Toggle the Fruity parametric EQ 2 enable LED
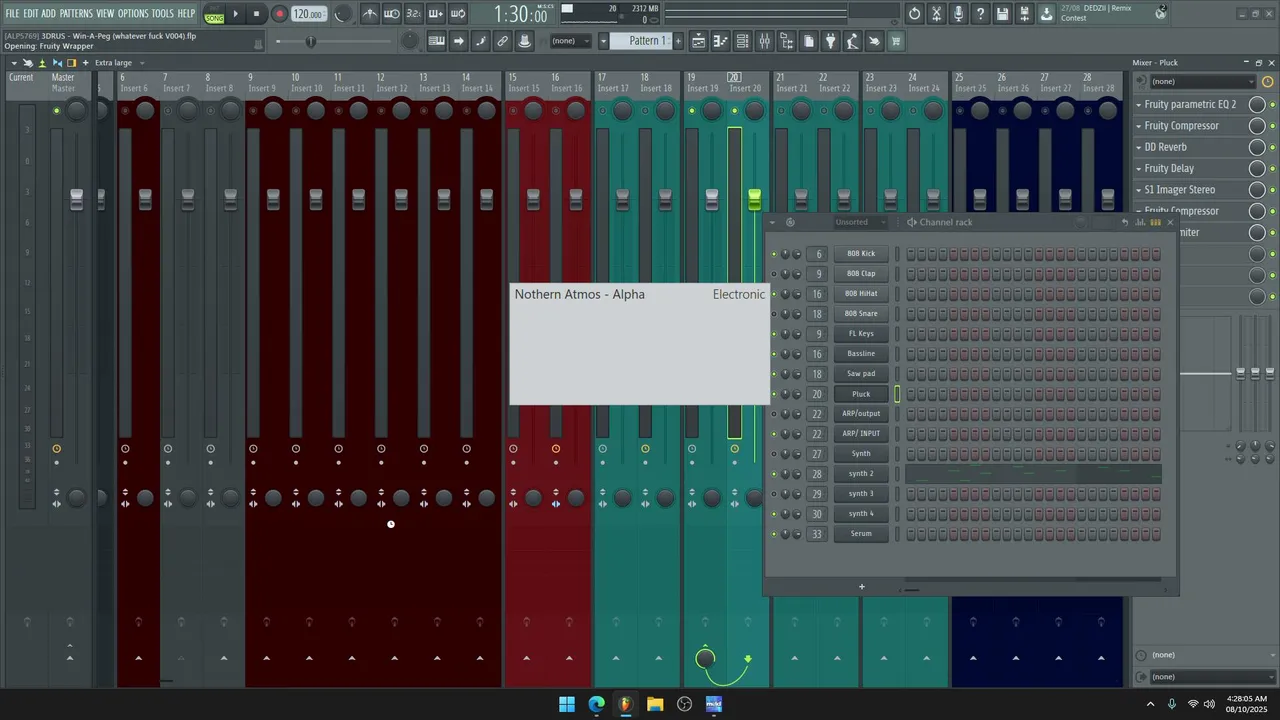The image size is (1280, 720). tap(1272, 105)
